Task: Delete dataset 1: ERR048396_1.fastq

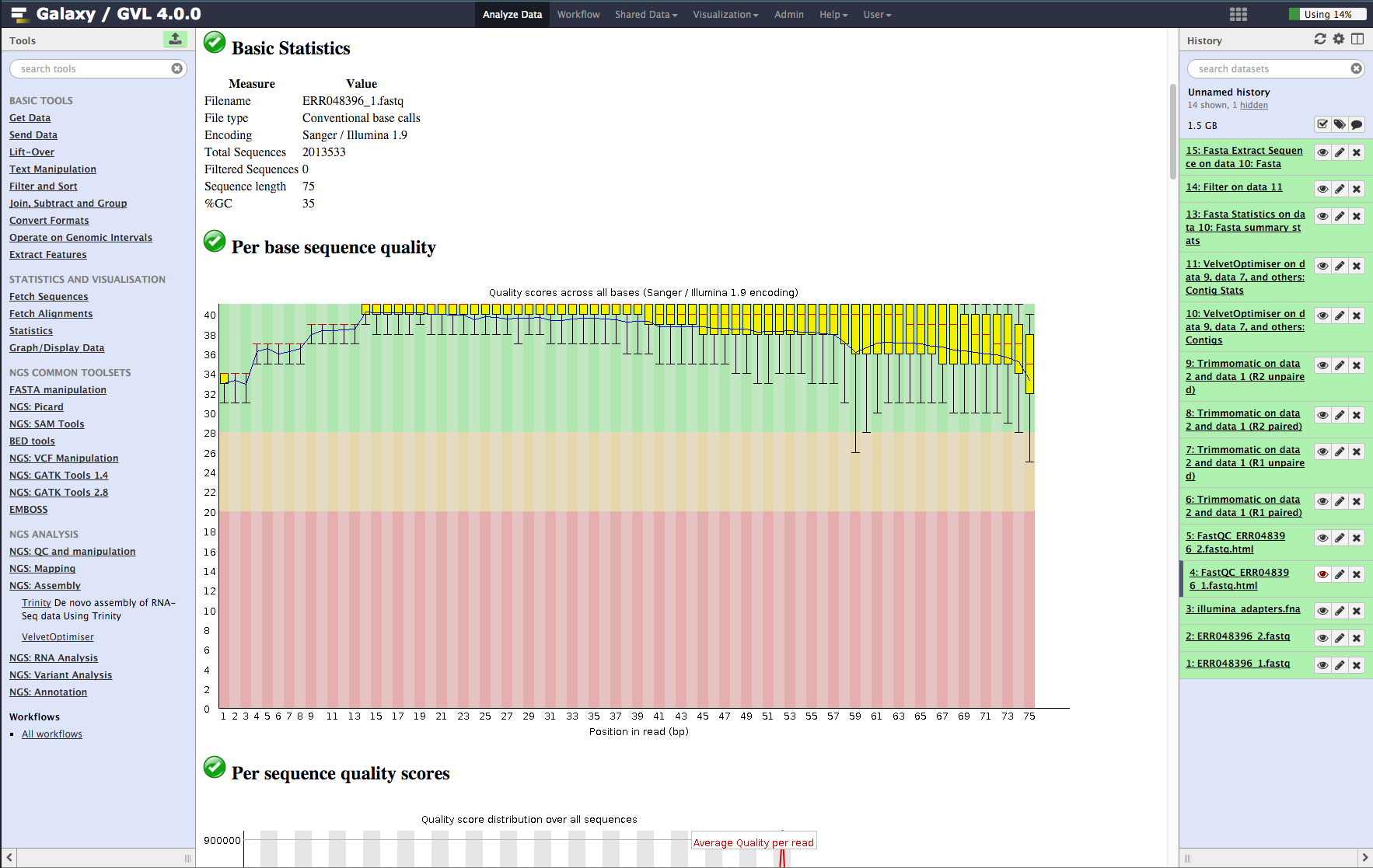Action: [1357, 665]
